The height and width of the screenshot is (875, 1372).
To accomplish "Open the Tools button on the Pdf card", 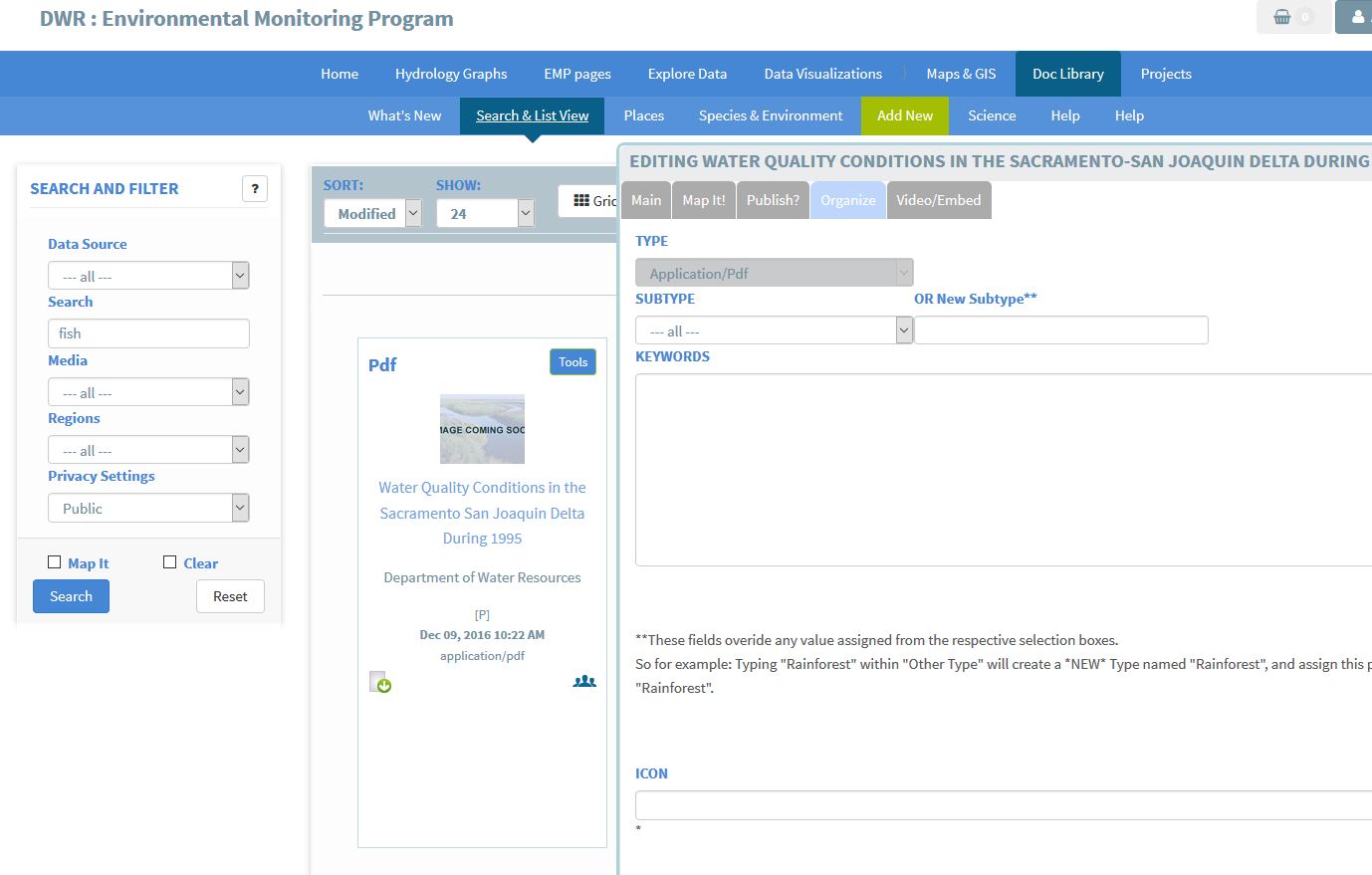I will (572, 362).
